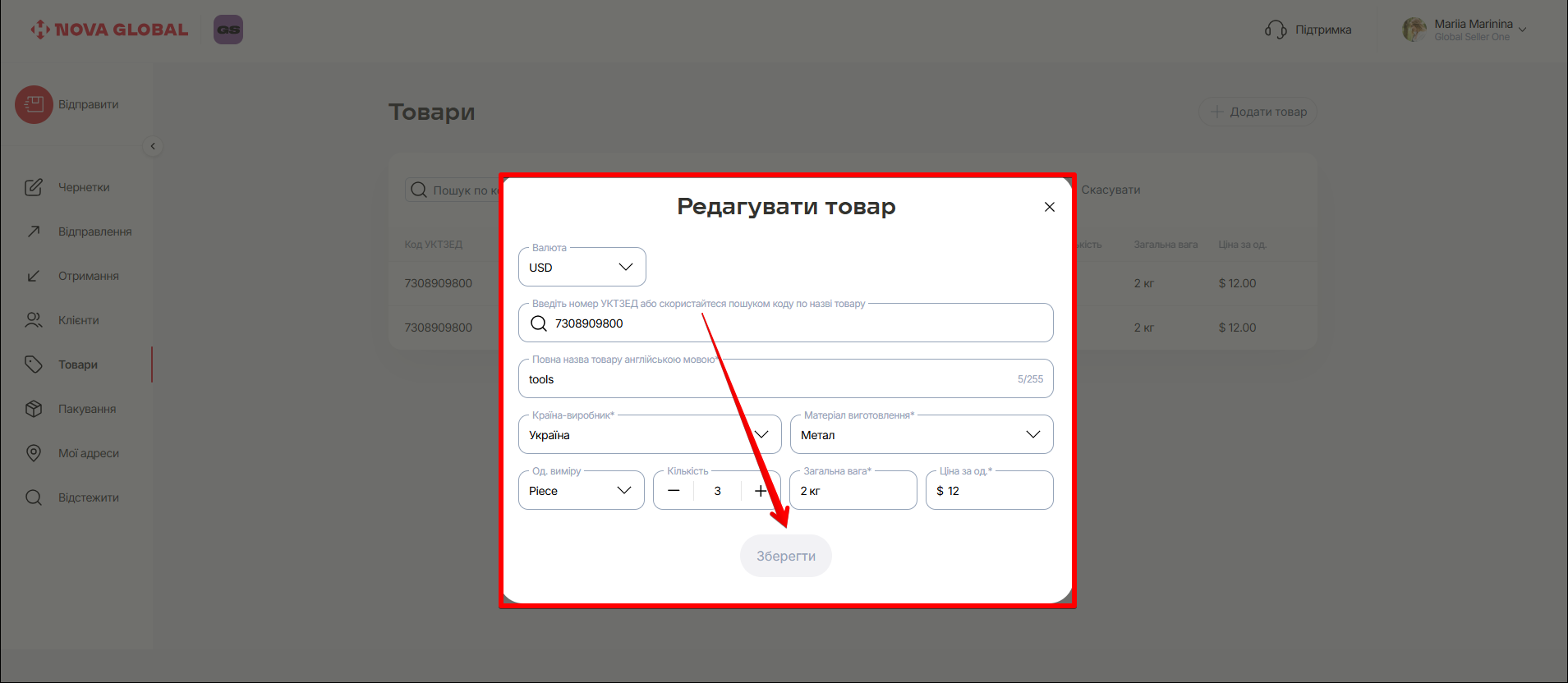1568x683 pixels.
Task: Open the Валюта USD dropdown
Action: 582,268
